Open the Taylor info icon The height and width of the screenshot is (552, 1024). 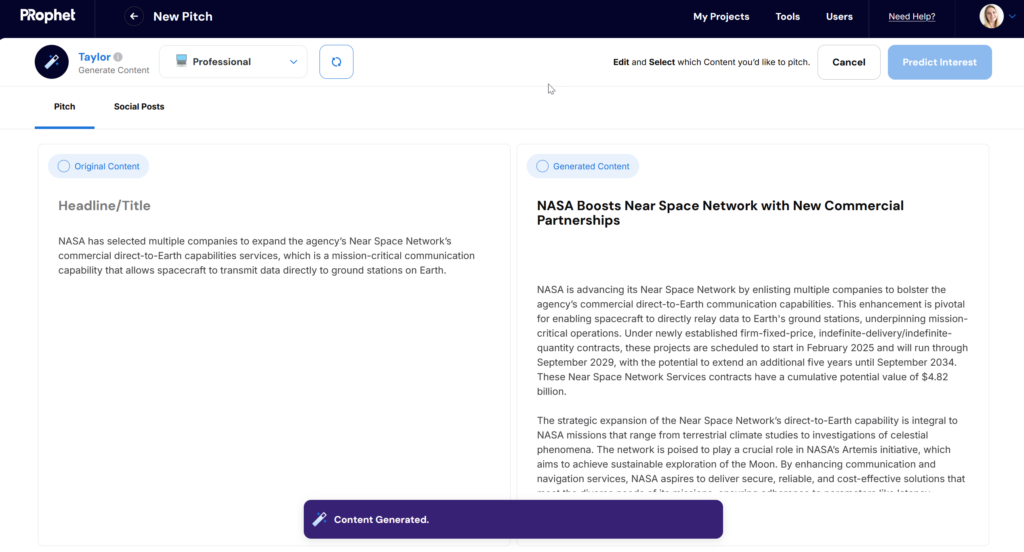coord(118,57)
